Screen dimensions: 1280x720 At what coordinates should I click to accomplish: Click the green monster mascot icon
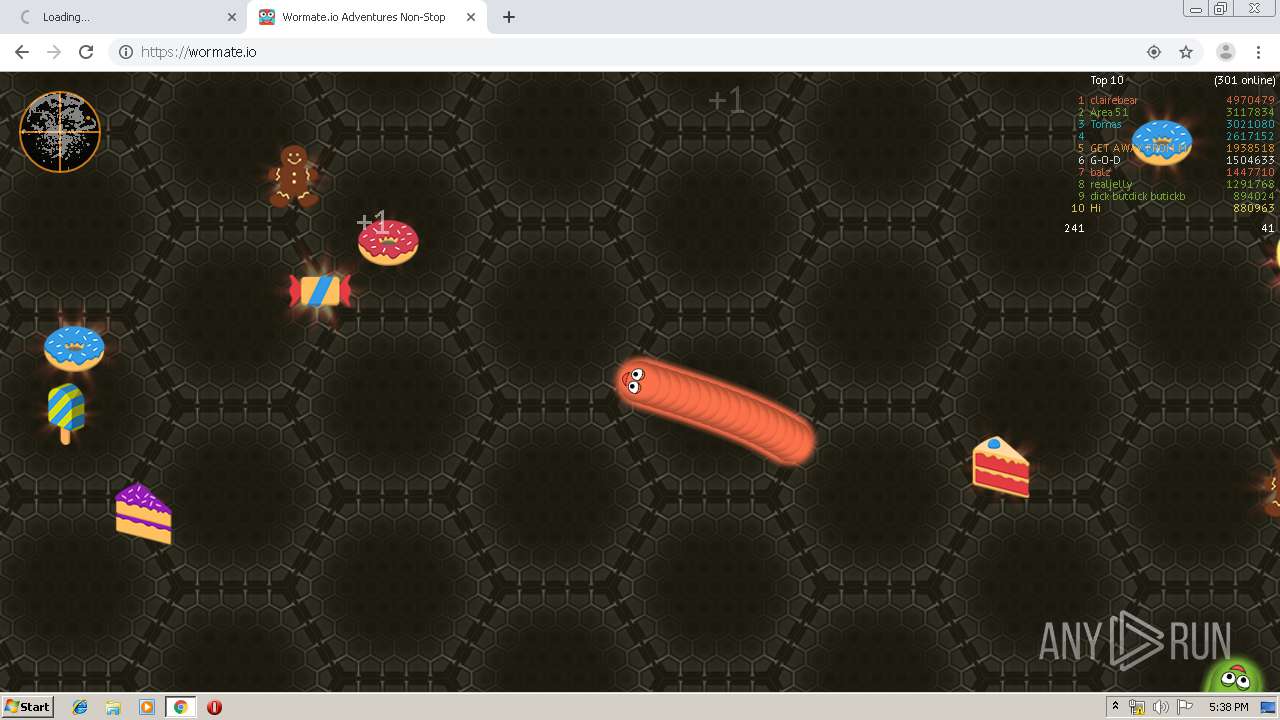tap(1233, 676)
